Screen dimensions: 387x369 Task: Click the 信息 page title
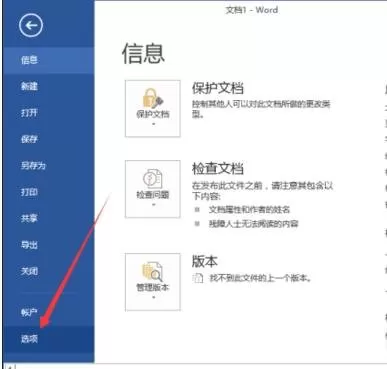click(143, 53)
